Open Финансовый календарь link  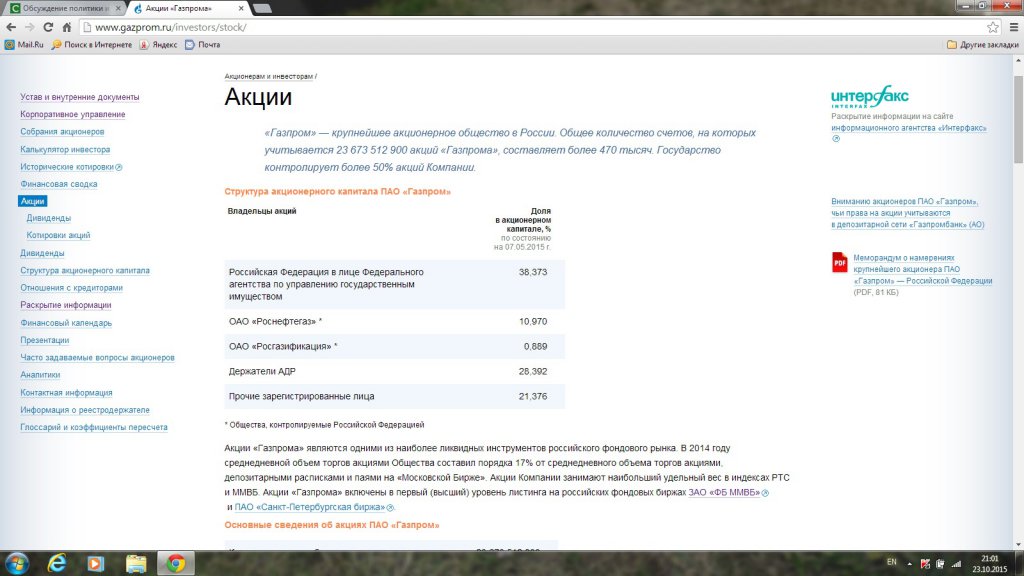[x=66, y=323]
